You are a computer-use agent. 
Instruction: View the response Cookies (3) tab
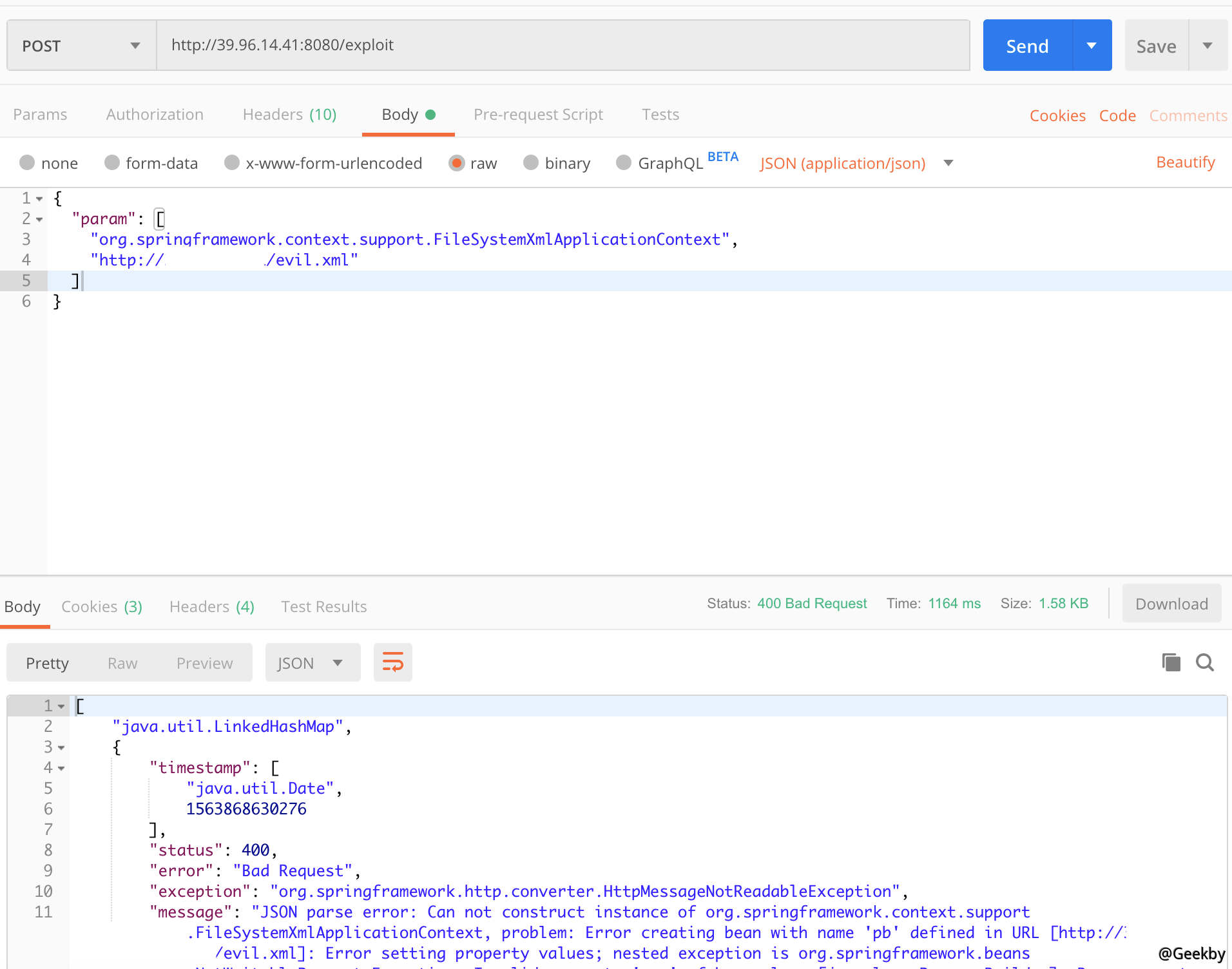click(101, 606)
